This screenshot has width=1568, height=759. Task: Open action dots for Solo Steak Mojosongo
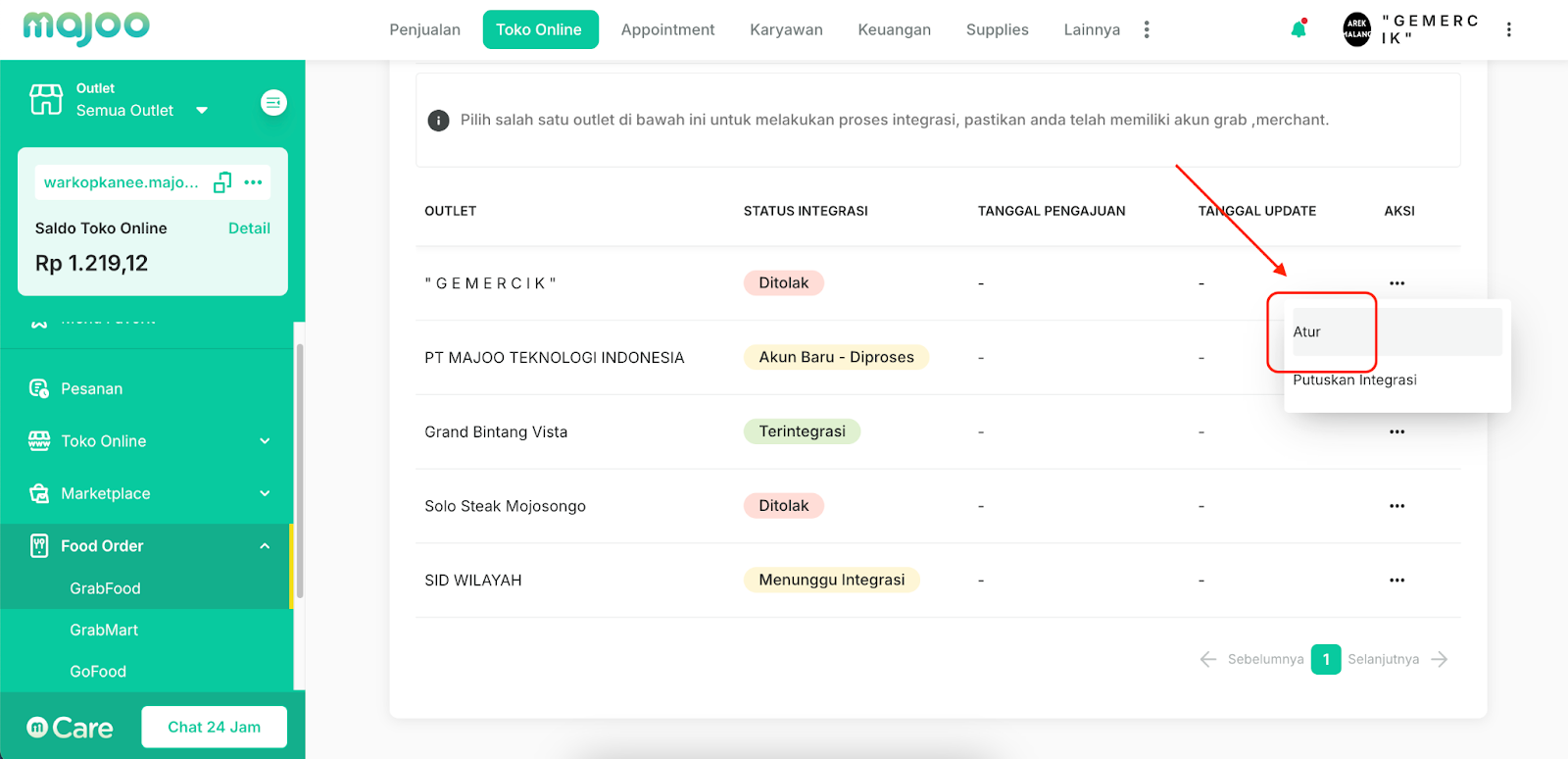pos(1397,506)
